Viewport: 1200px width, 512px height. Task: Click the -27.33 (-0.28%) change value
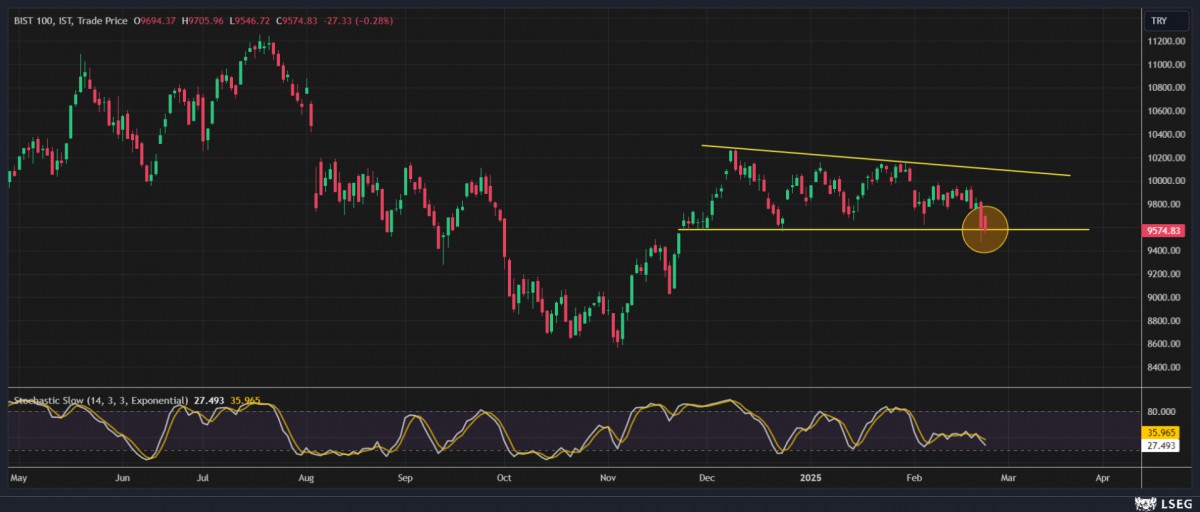pyautogui.click(x=372, y=20)
